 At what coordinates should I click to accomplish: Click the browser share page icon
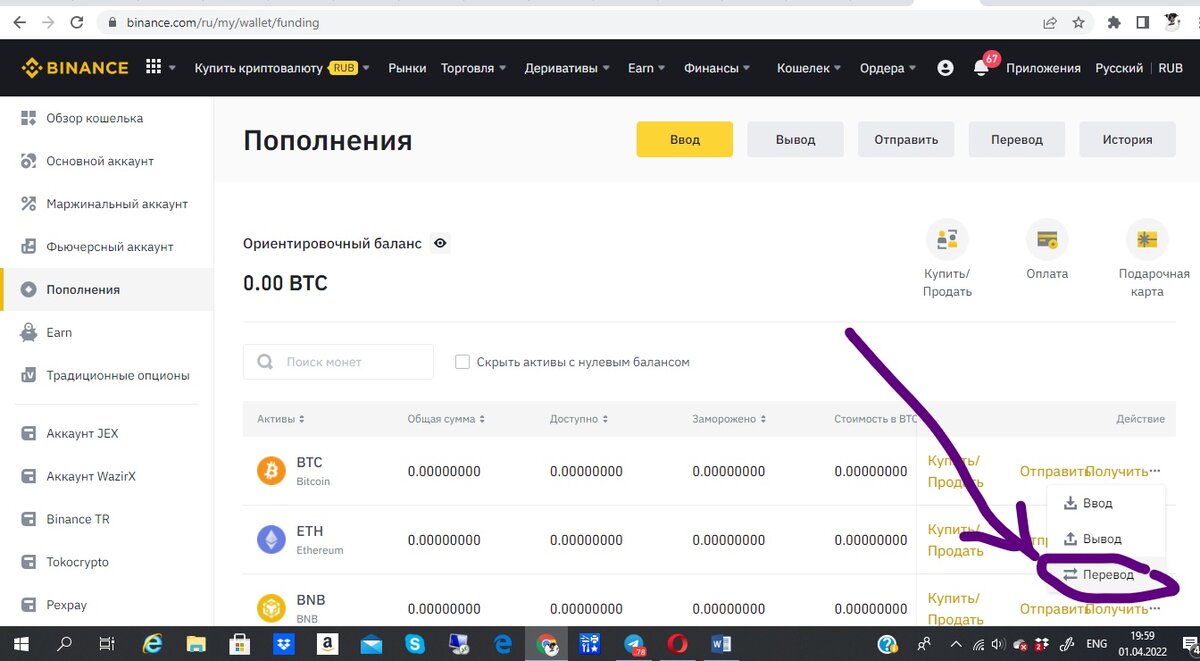[x=1049, y=22]
